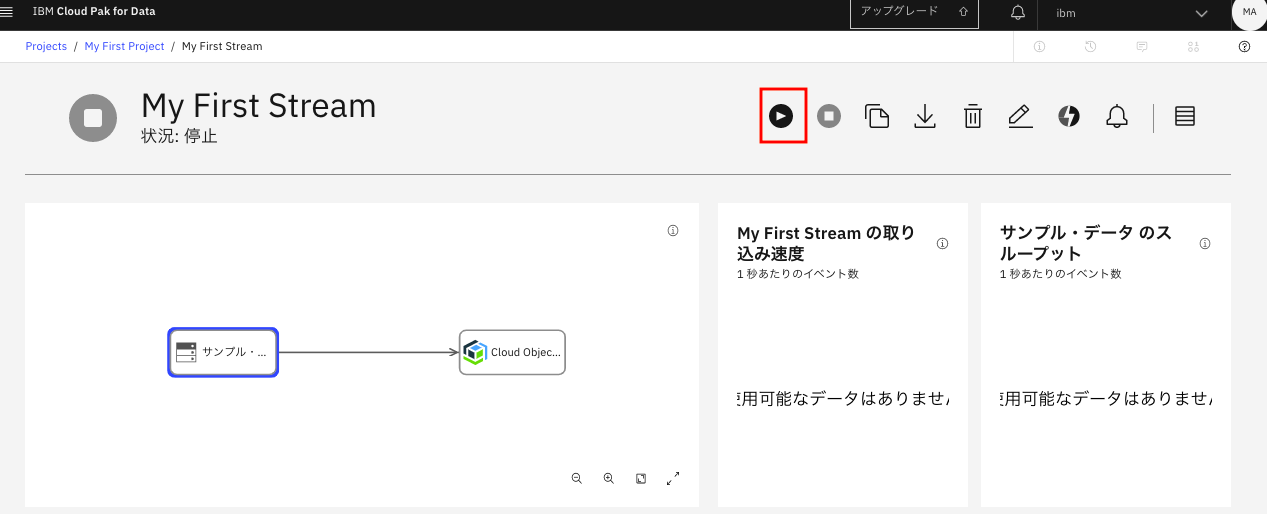Open the header notifications bell

click(x=1018, y=13)
